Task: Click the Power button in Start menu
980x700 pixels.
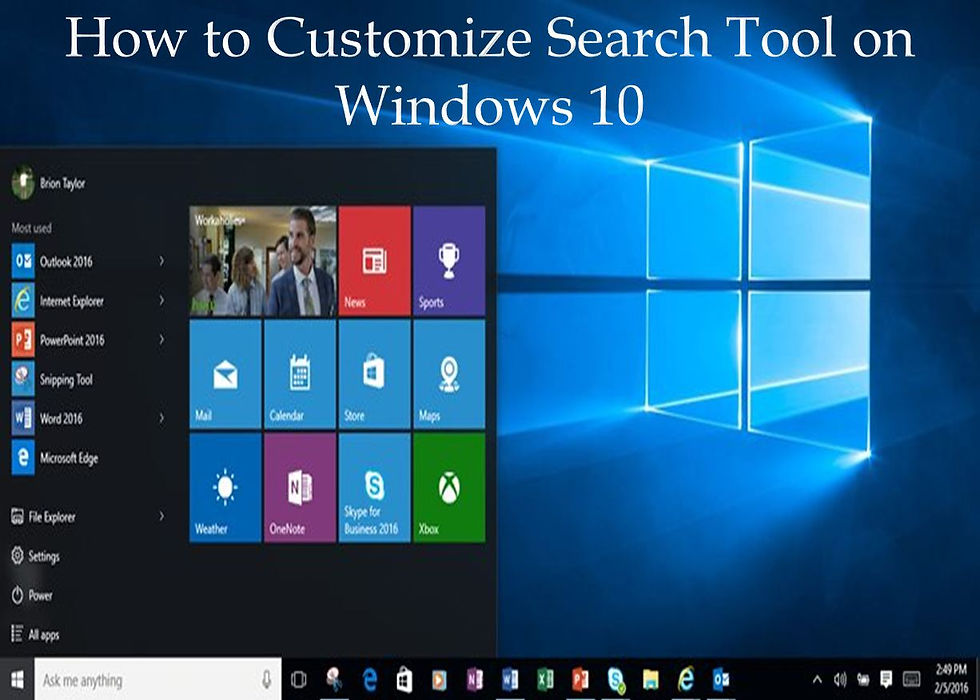Action: point(32,595)
